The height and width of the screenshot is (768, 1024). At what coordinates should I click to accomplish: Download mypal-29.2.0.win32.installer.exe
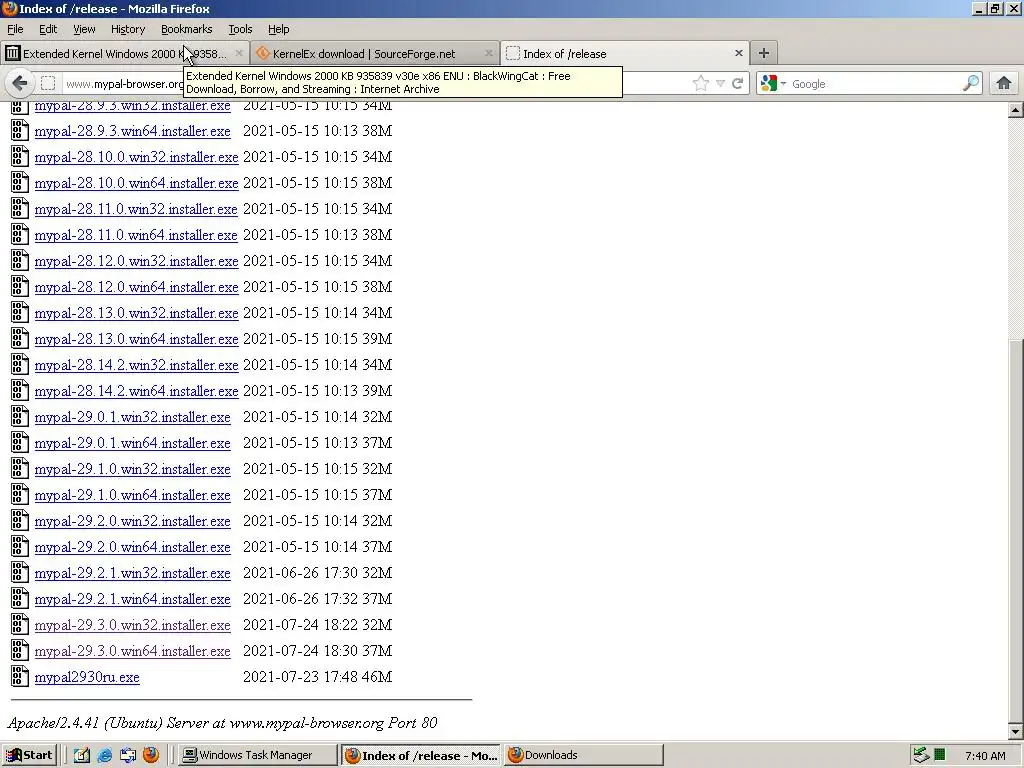click(x=133, y=521)
